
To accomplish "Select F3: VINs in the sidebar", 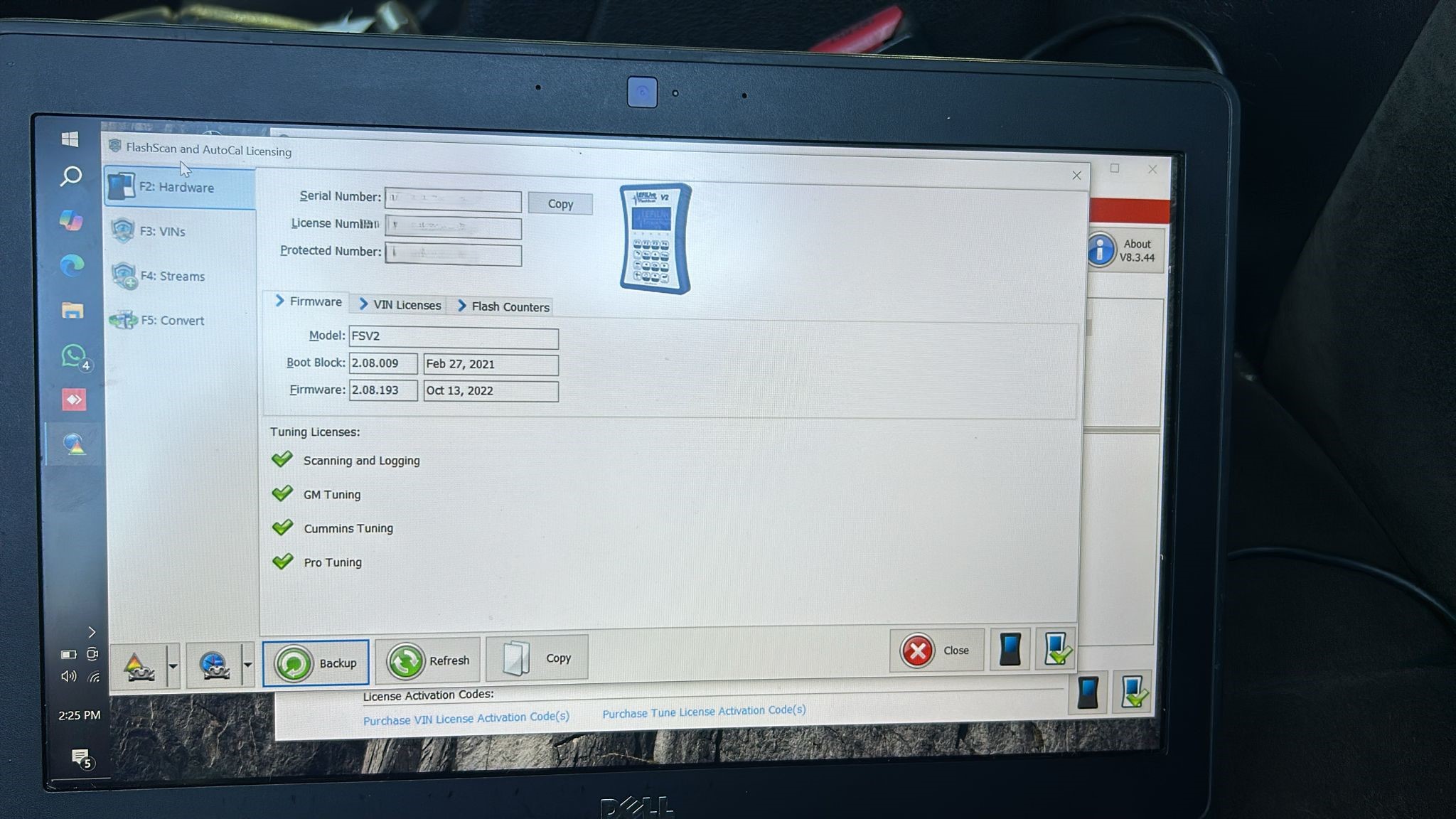I will [x=163, y=232].
